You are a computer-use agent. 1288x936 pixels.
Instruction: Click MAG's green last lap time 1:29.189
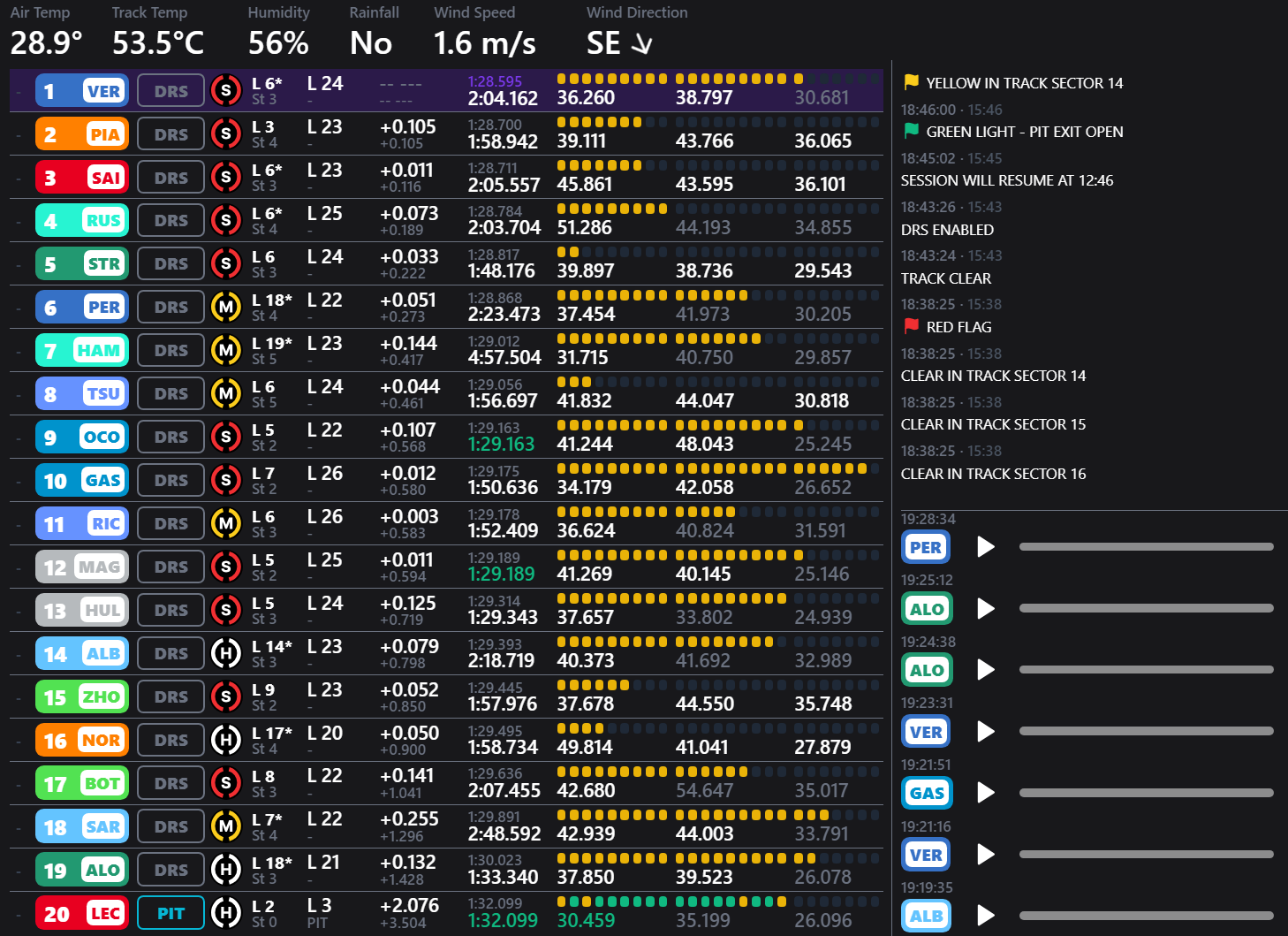point(501,574)
